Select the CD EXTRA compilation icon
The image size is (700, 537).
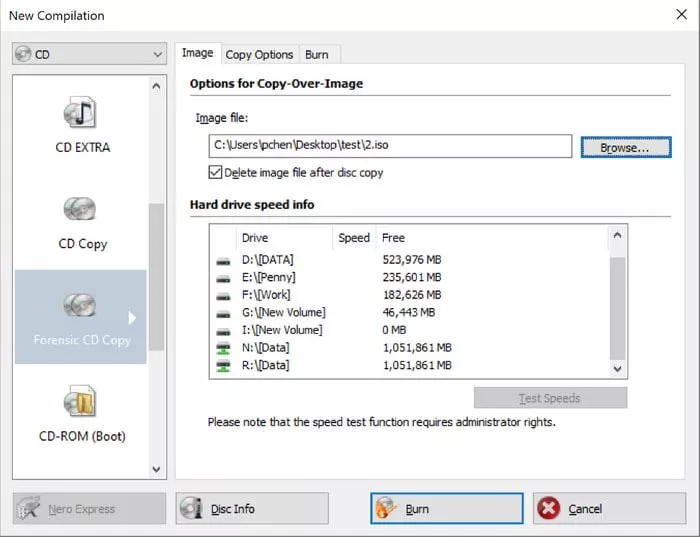point(81,114)
